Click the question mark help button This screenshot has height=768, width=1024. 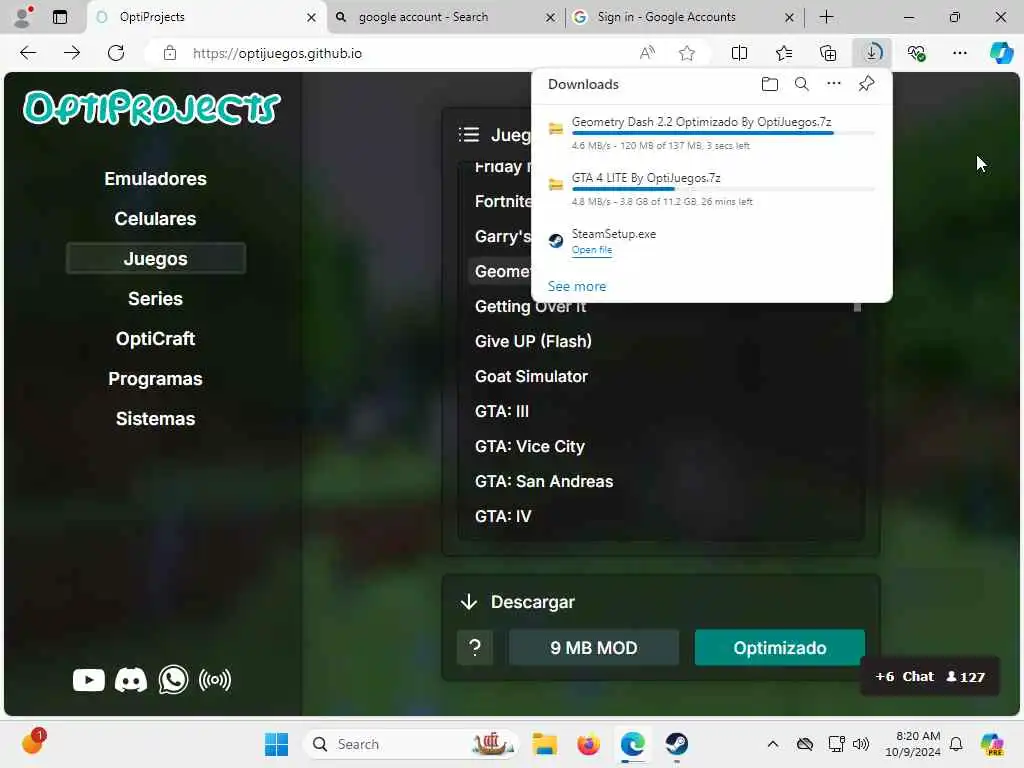(x=475, y=647)
